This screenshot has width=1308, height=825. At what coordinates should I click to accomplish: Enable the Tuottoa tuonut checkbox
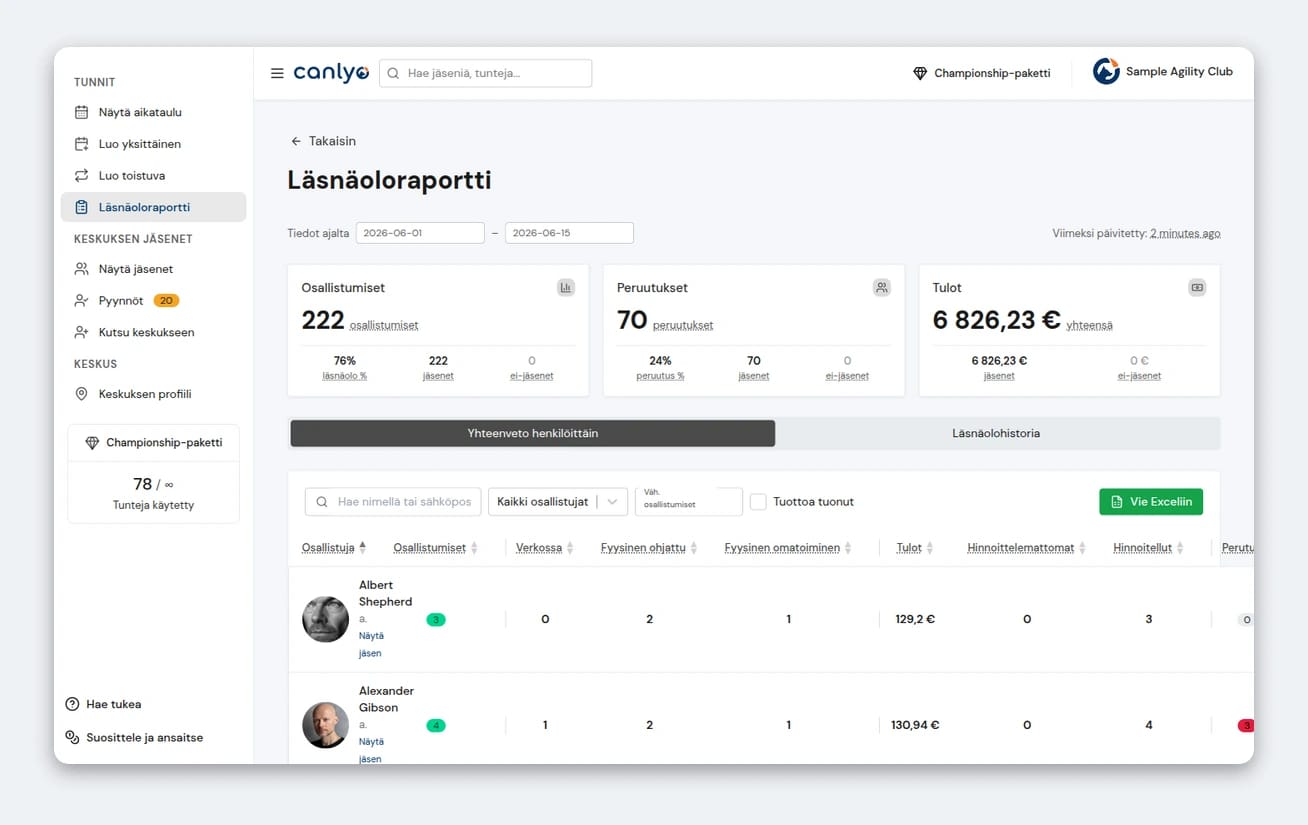point(758,502)
